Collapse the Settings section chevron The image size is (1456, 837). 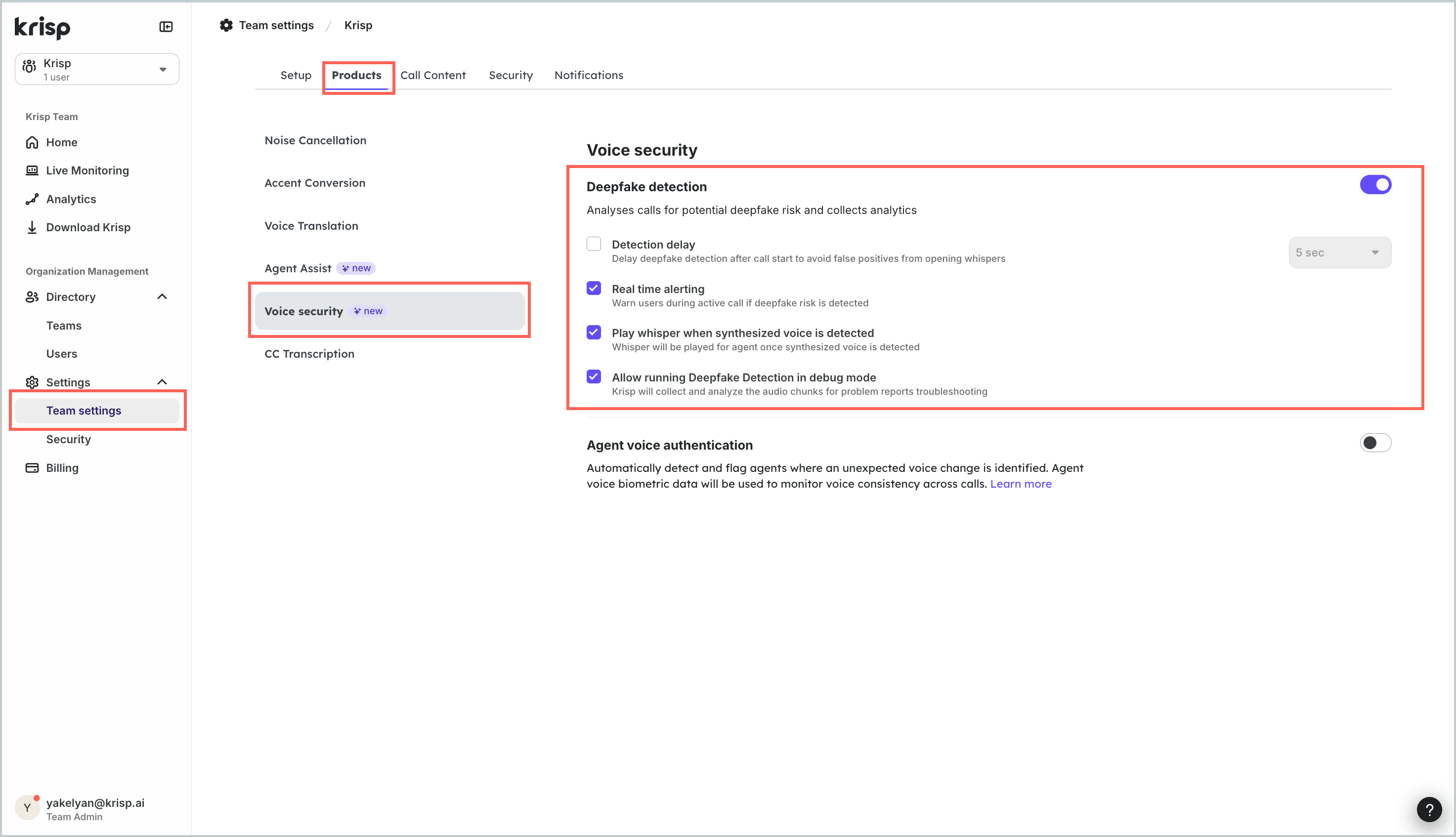pos(162,382)
